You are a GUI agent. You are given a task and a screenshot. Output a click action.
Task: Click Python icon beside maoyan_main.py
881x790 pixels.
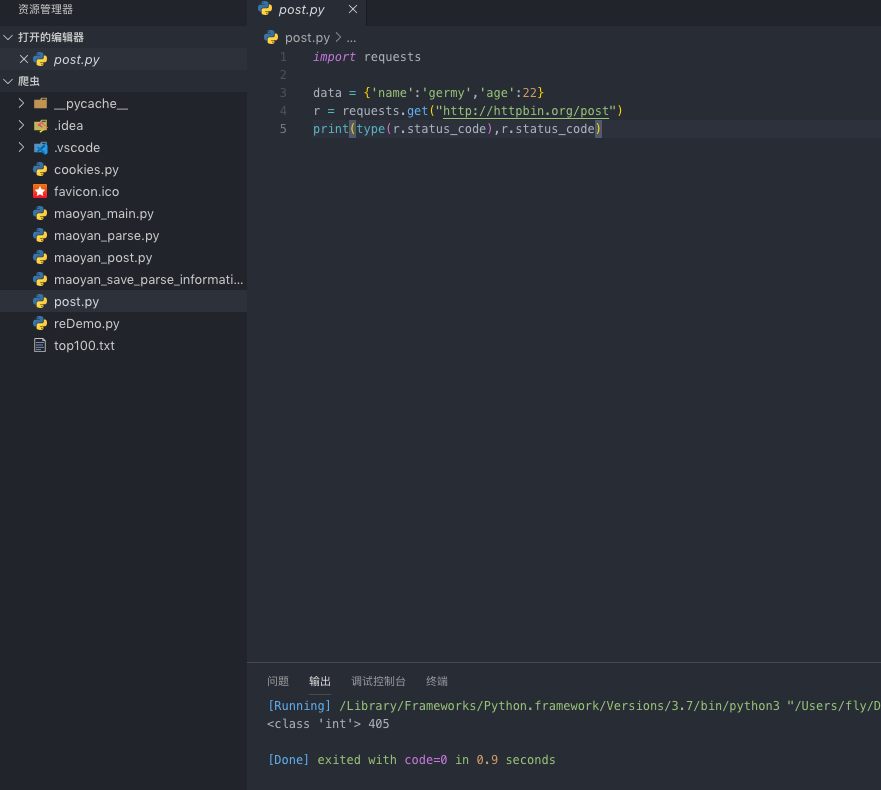[x=40, y=214]
